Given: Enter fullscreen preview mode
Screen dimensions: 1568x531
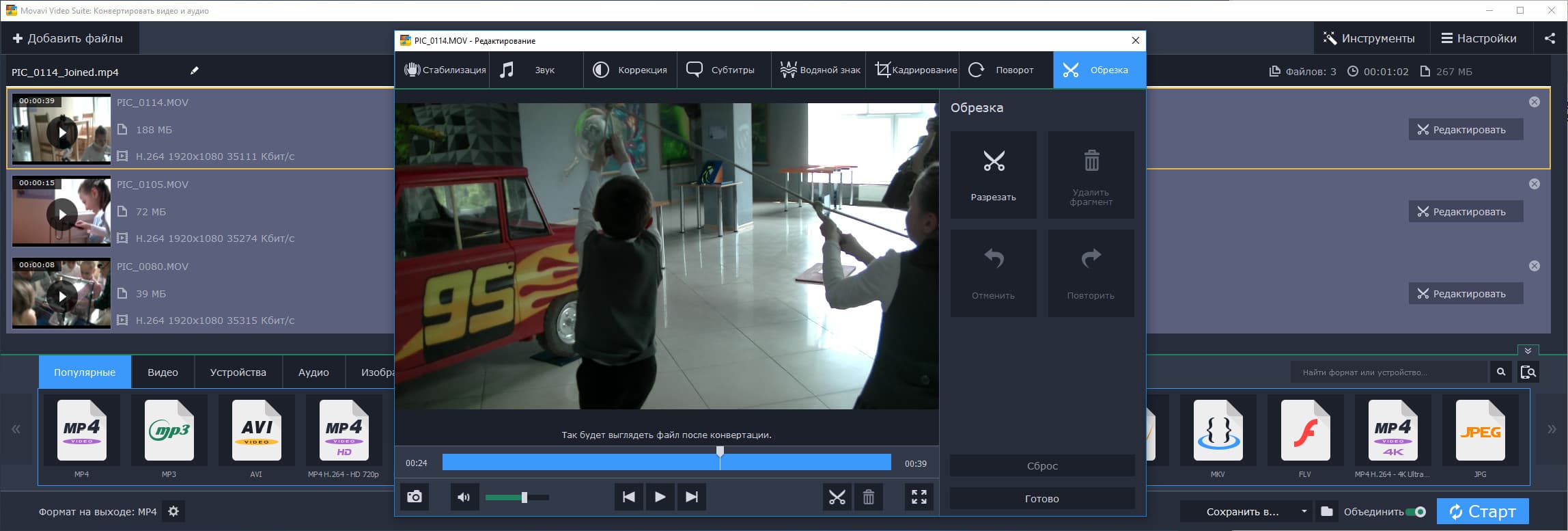Looking at the screenshot, I should (919, 497).
